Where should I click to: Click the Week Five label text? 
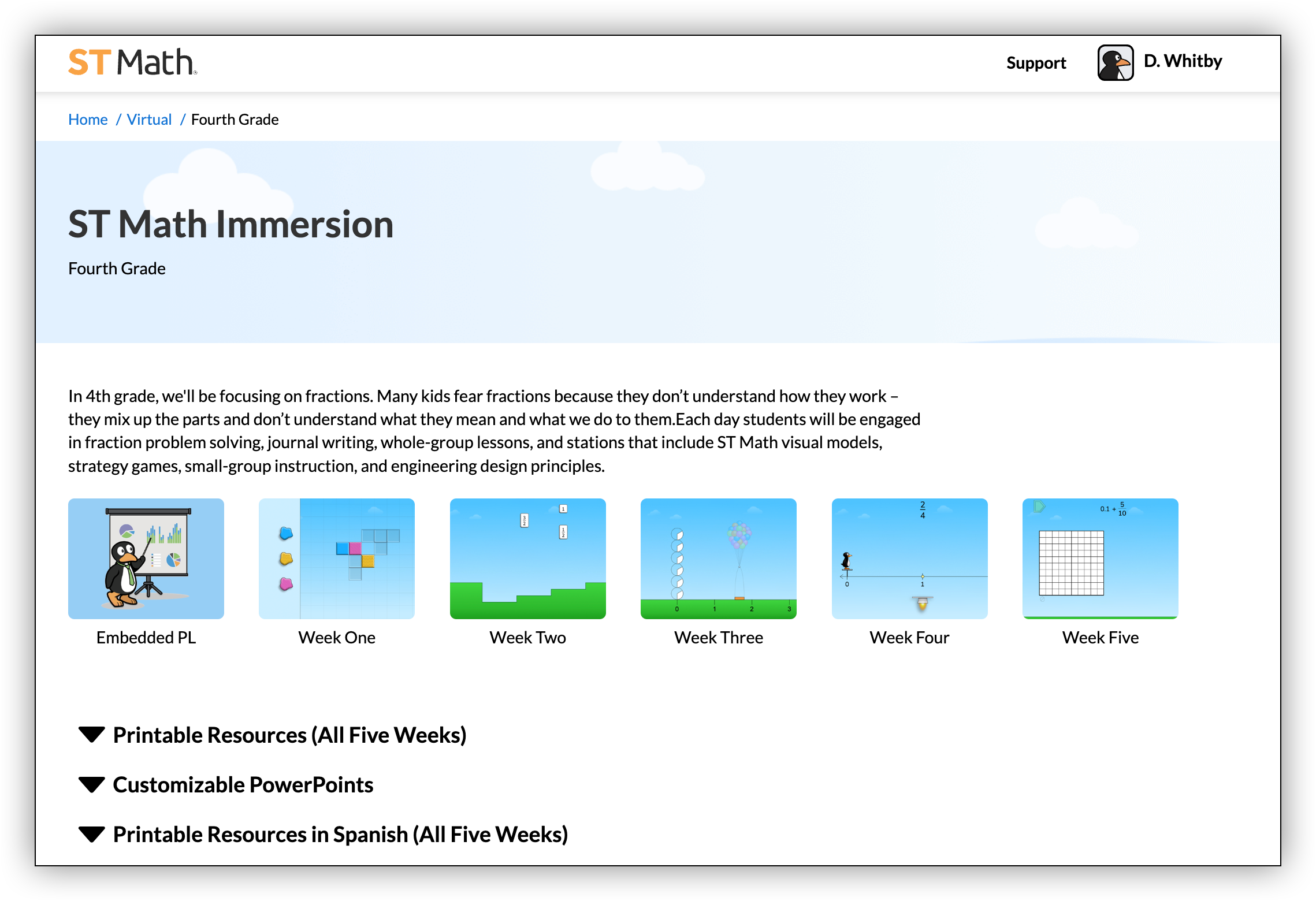coord(1100,638)
